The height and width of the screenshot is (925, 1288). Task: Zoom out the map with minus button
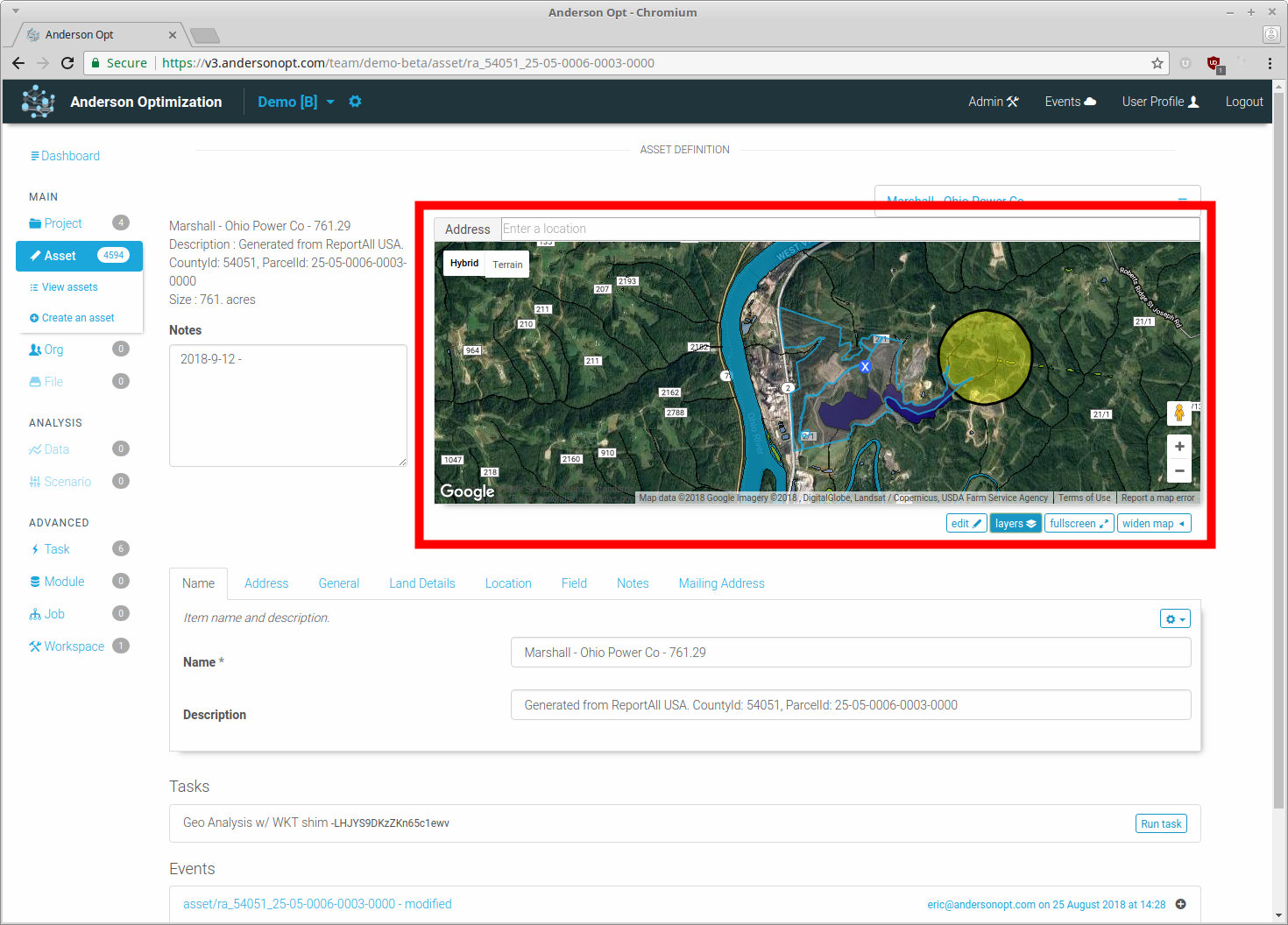click(x=1179, y=471)
